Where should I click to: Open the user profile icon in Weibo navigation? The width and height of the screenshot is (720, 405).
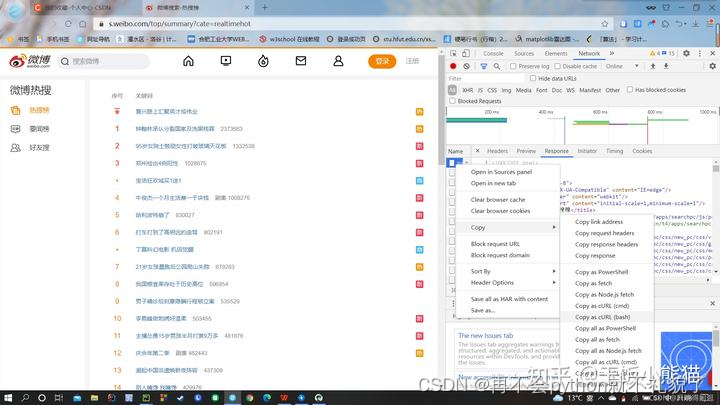tap(338, 61)
